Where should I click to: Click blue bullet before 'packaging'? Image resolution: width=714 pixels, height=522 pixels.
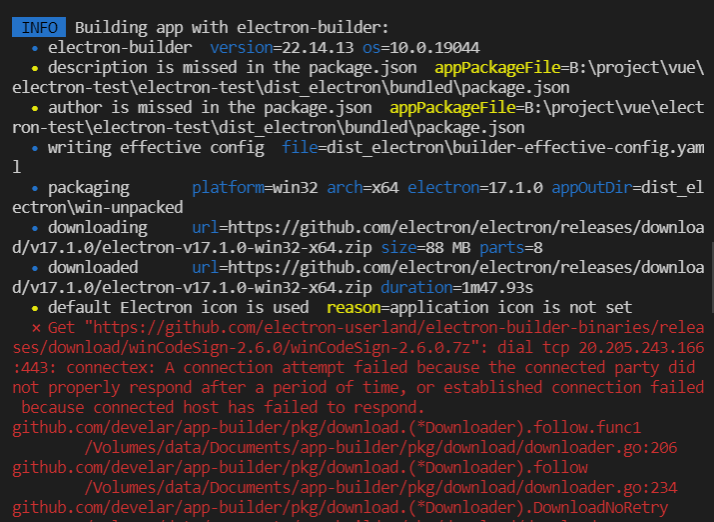click(35, 189)
